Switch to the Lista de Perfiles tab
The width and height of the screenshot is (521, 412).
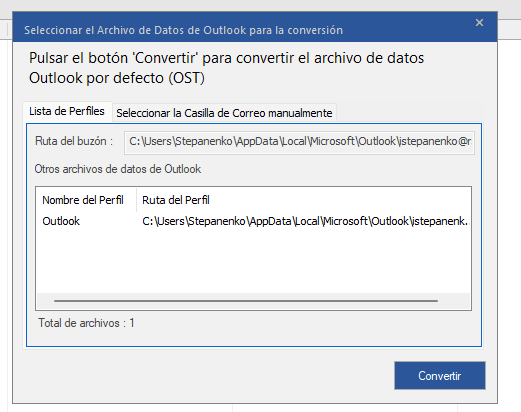(67, 111)
